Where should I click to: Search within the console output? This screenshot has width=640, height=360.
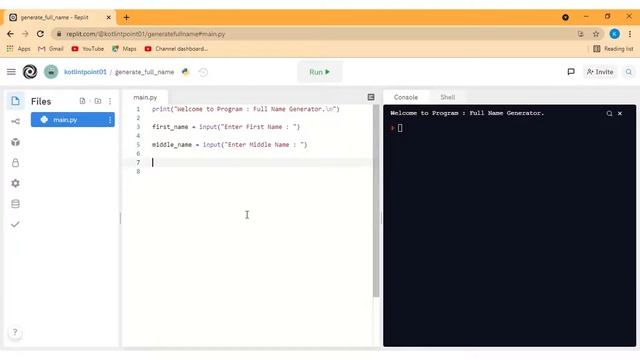609,113
